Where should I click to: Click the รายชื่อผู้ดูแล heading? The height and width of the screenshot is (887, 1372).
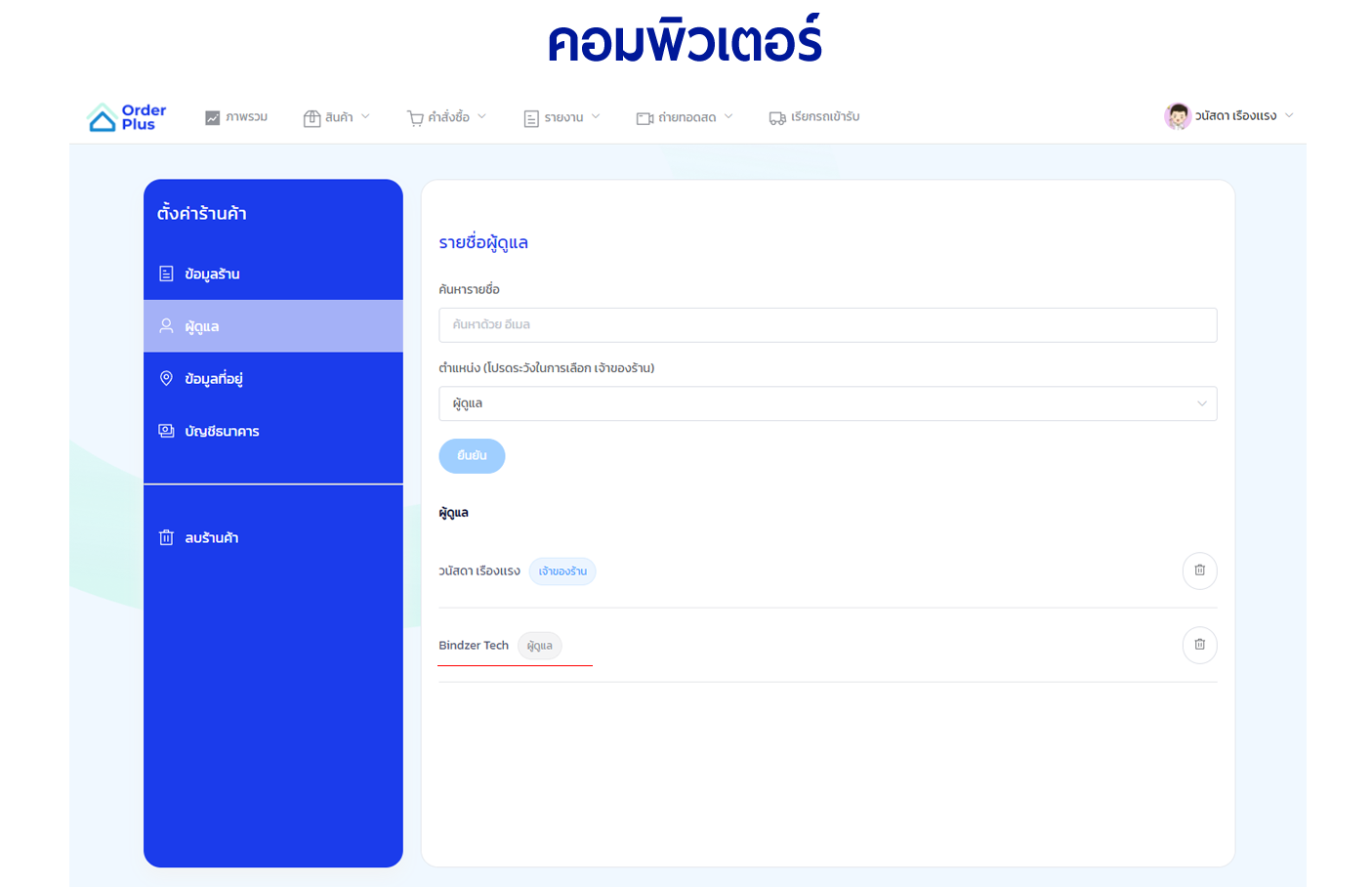(x=483, y=243)
